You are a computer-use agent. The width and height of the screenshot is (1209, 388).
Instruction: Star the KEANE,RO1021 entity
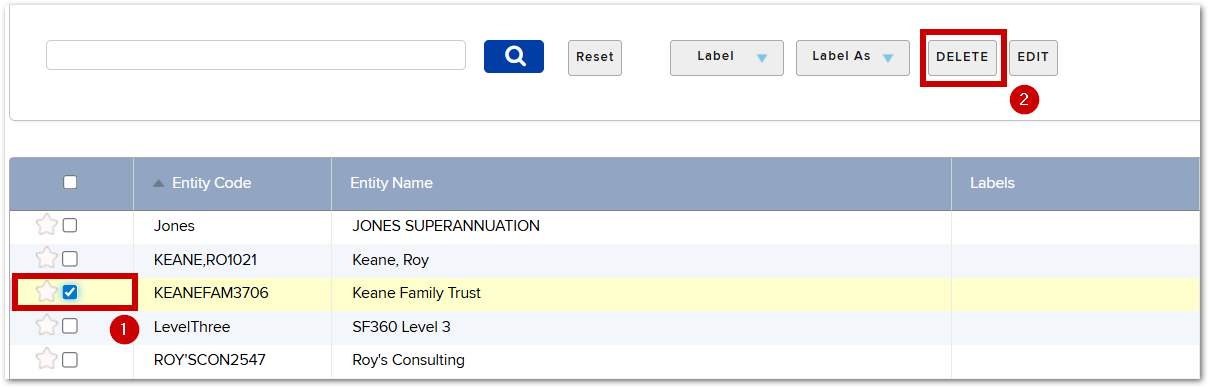pos(47,259)
